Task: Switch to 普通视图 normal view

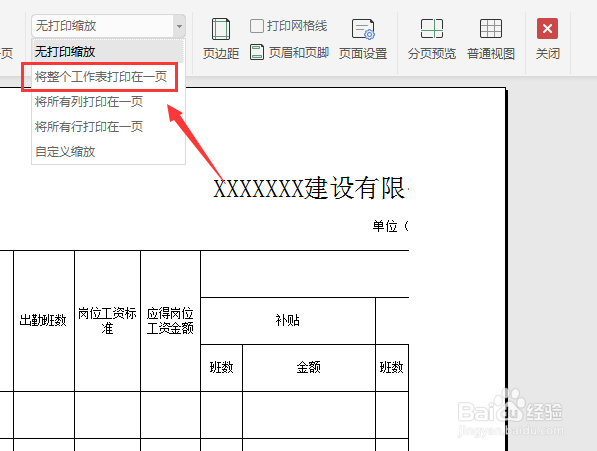Action: [x=491, y=39]
